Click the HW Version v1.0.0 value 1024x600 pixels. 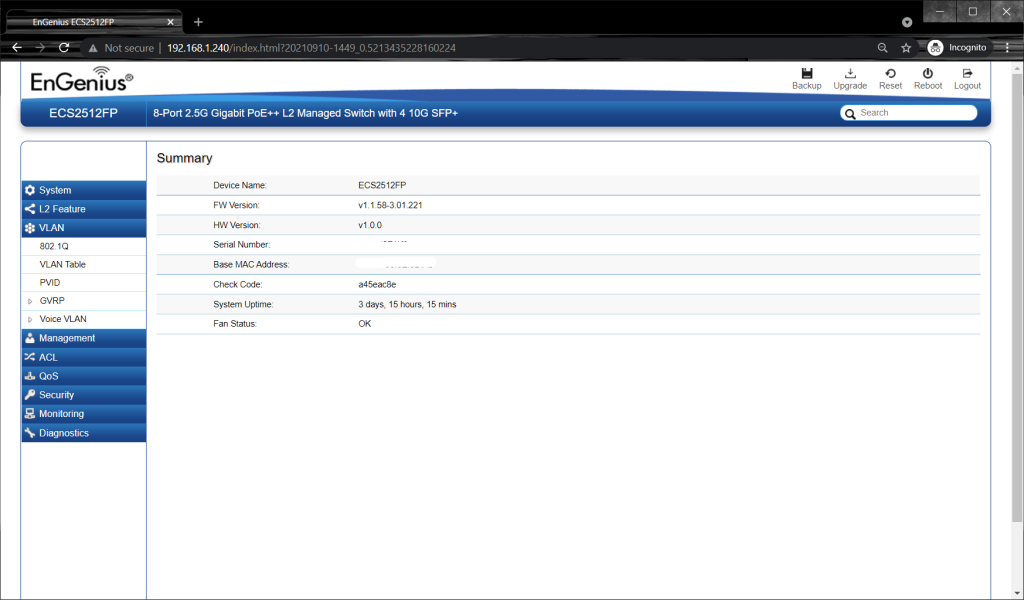pyautogui.click(x=370, y=225)
